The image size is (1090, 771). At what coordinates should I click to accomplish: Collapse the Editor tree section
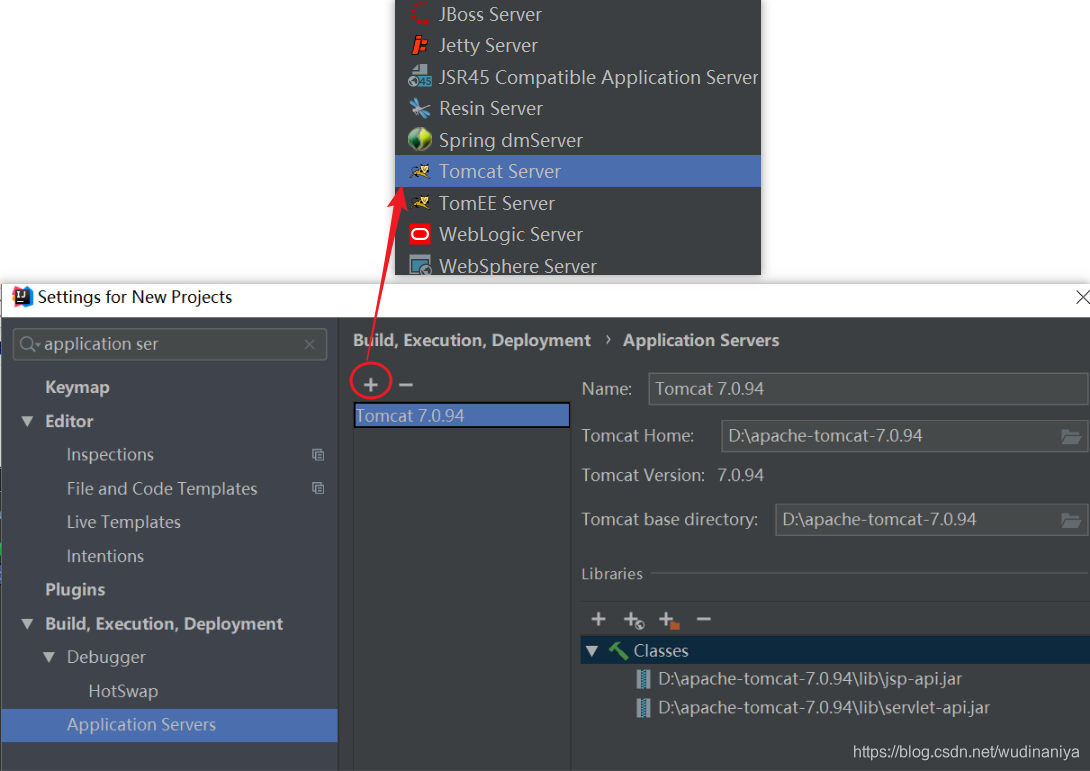[27, 421]
